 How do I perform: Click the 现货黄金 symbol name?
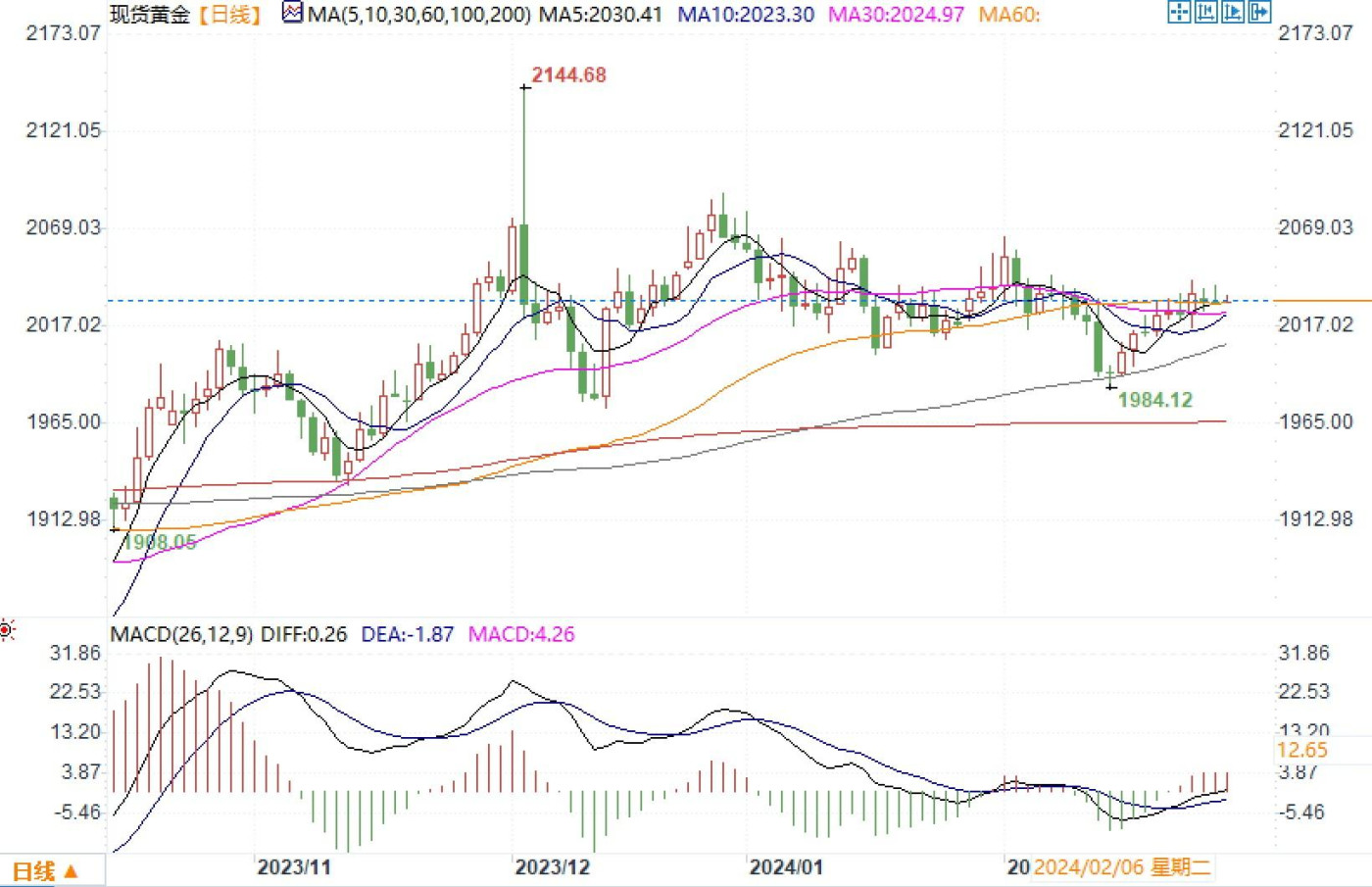coord(150,15)
